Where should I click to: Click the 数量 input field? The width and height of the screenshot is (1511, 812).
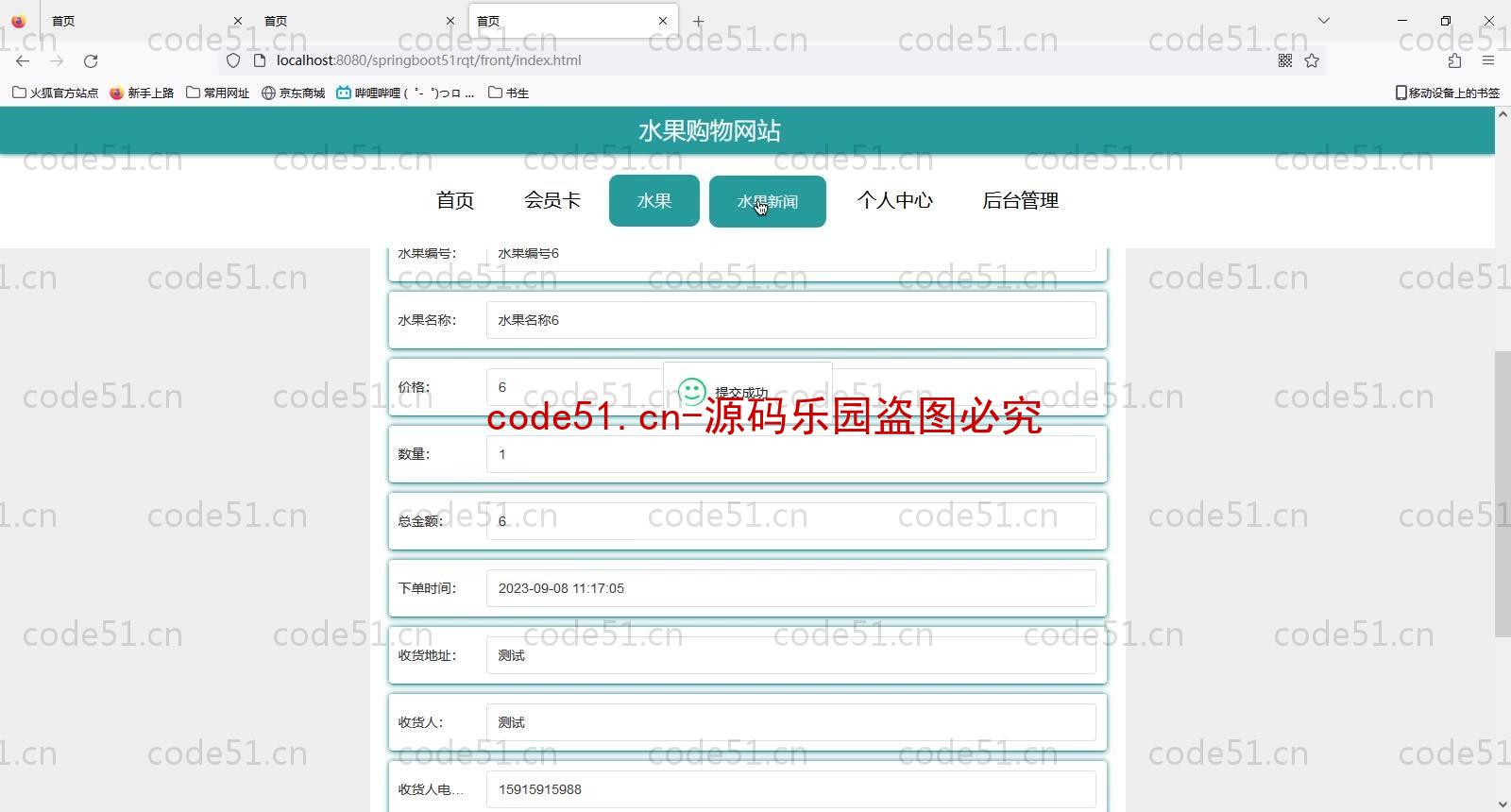pos(791,454)
